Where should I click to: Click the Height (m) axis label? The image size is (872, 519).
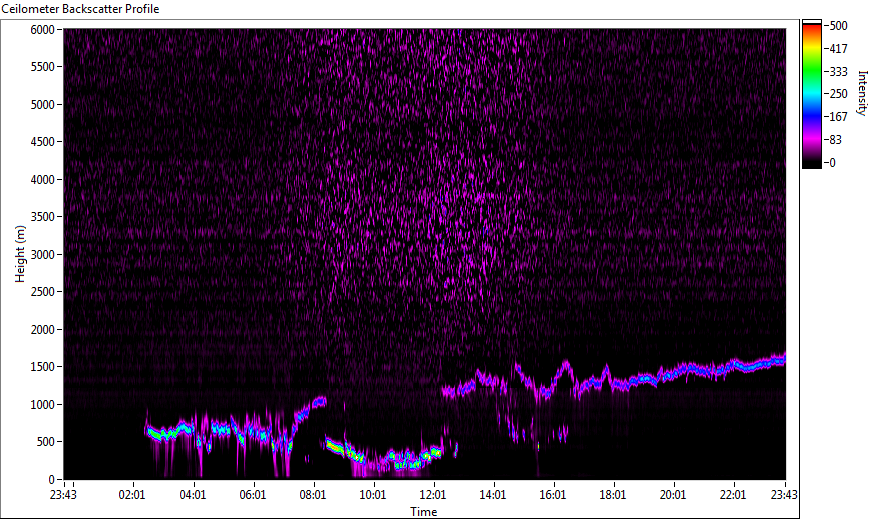tap(20, 254)
